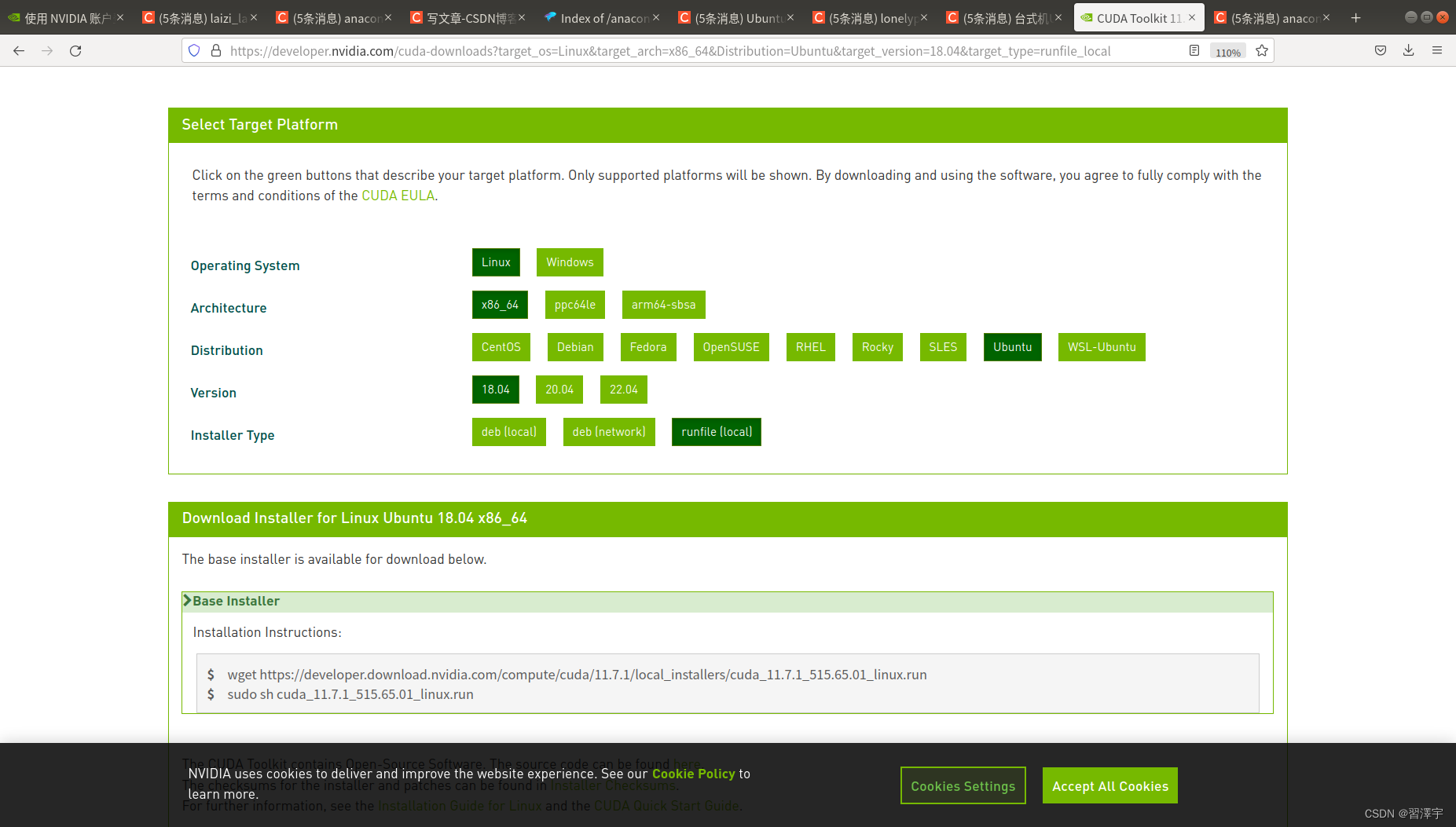This screenshot has width=1456, height=827.
Task: Reset zoom via the 110% indicator
Action: click(1228, 52)
